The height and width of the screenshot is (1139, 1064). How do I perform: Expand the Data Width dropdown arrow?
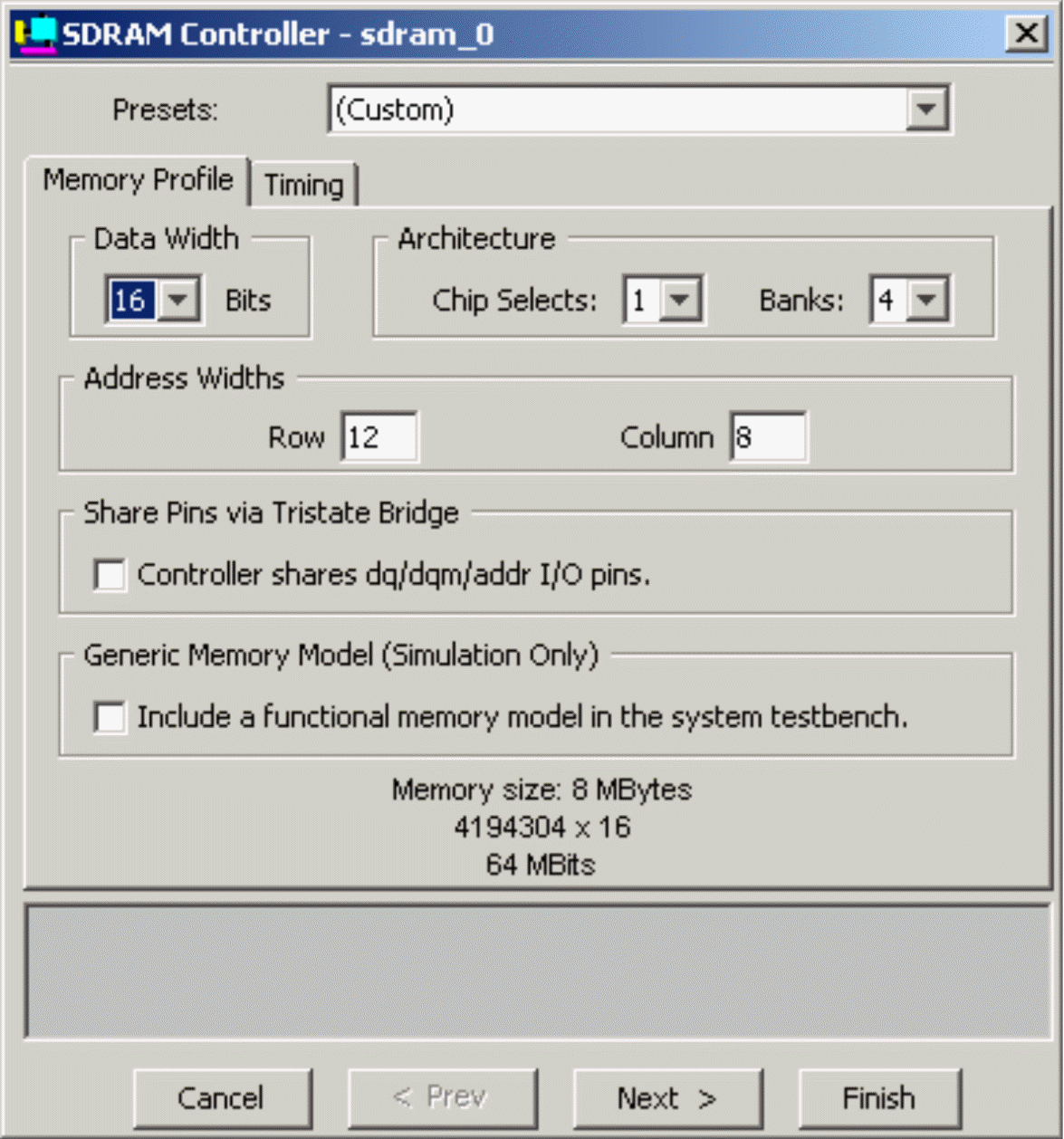[179, 300]
